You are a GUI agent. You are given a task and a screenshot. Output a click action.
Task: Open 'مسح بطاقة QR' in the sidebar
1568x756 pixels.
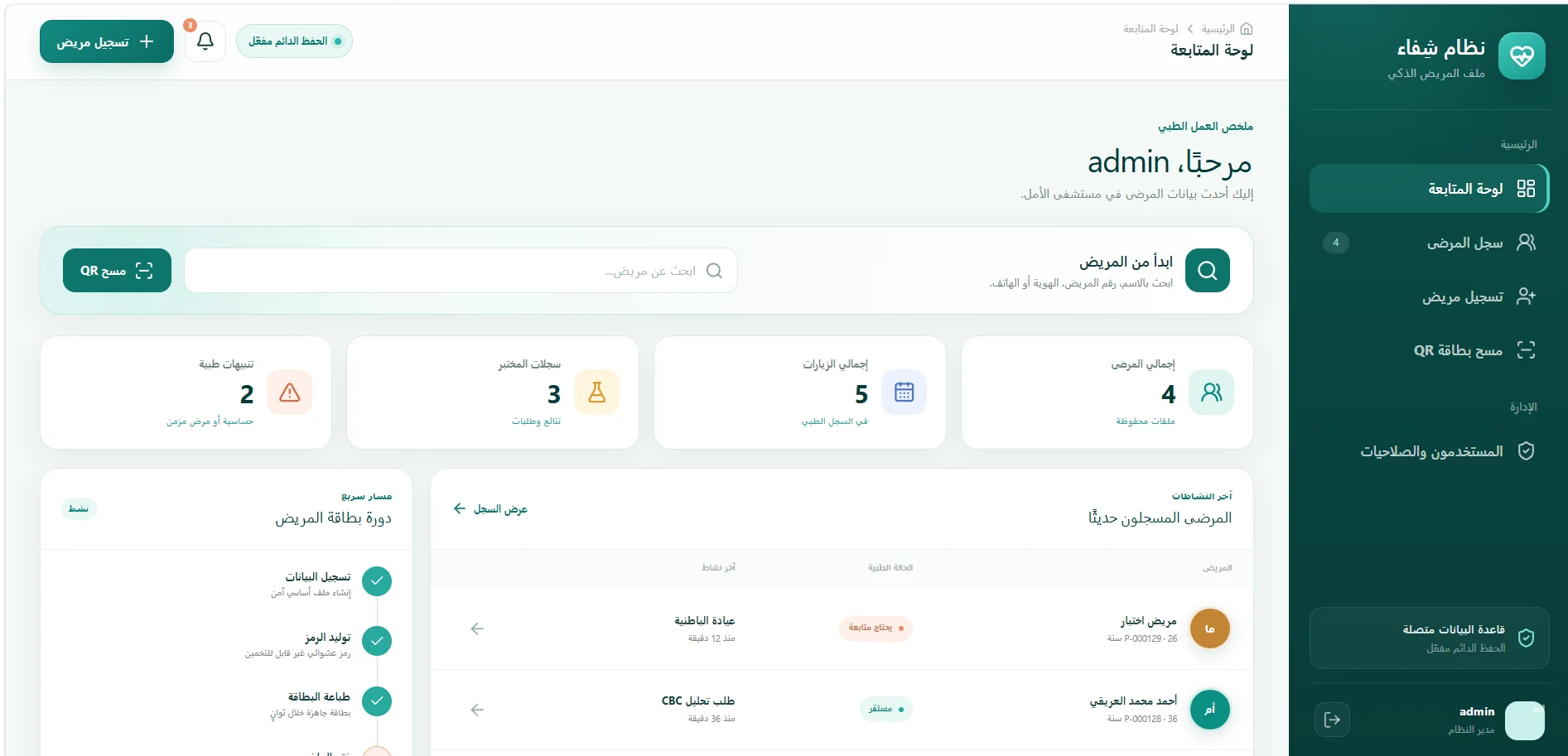click(1429, 350)
